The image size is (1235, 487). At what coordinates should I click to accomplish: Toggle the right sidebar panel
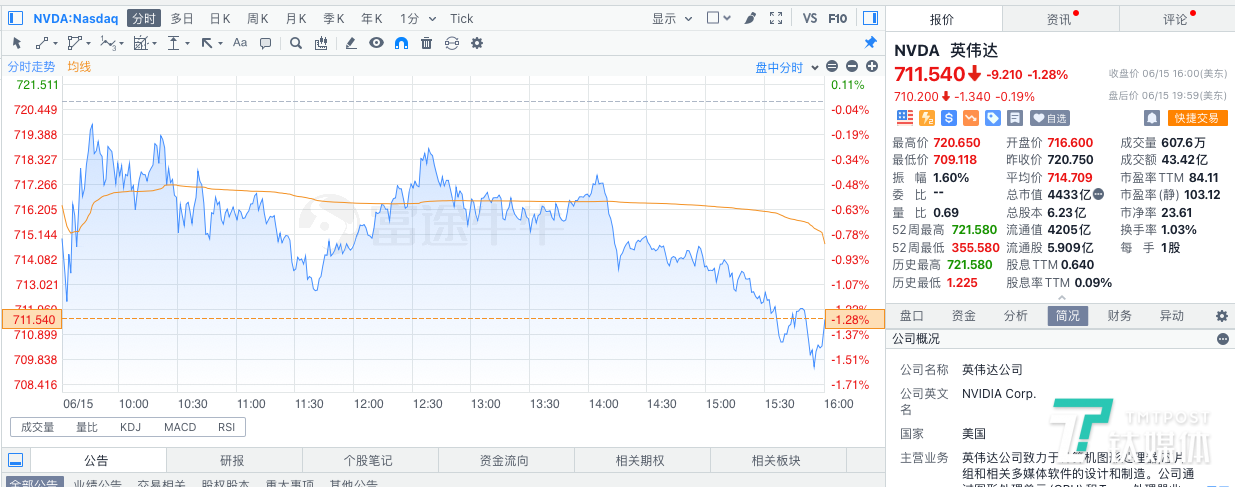pyautogui.click(x=870, y=18)
